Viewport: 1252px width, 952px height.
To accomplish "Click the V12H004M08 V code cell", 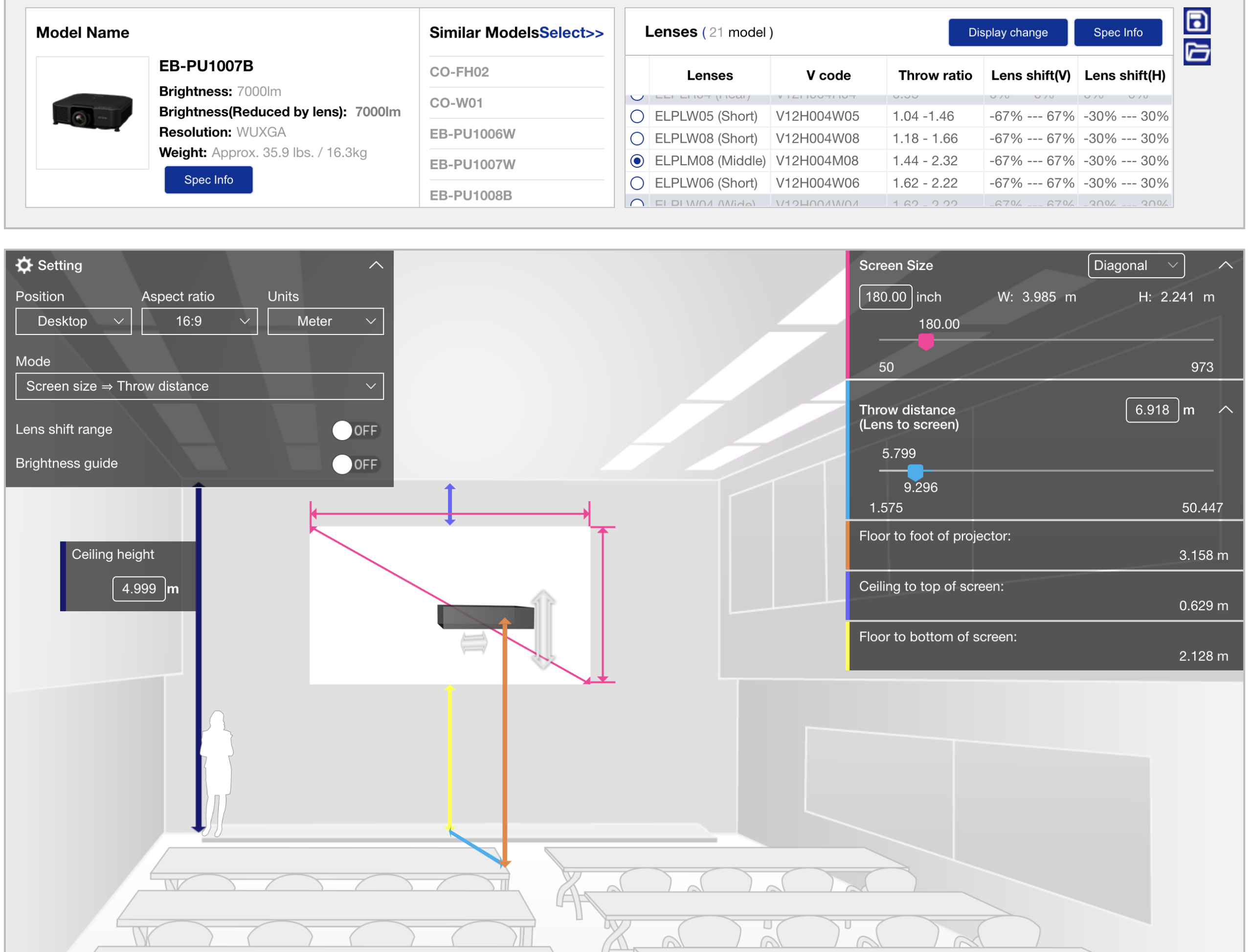I will (817, 161).
